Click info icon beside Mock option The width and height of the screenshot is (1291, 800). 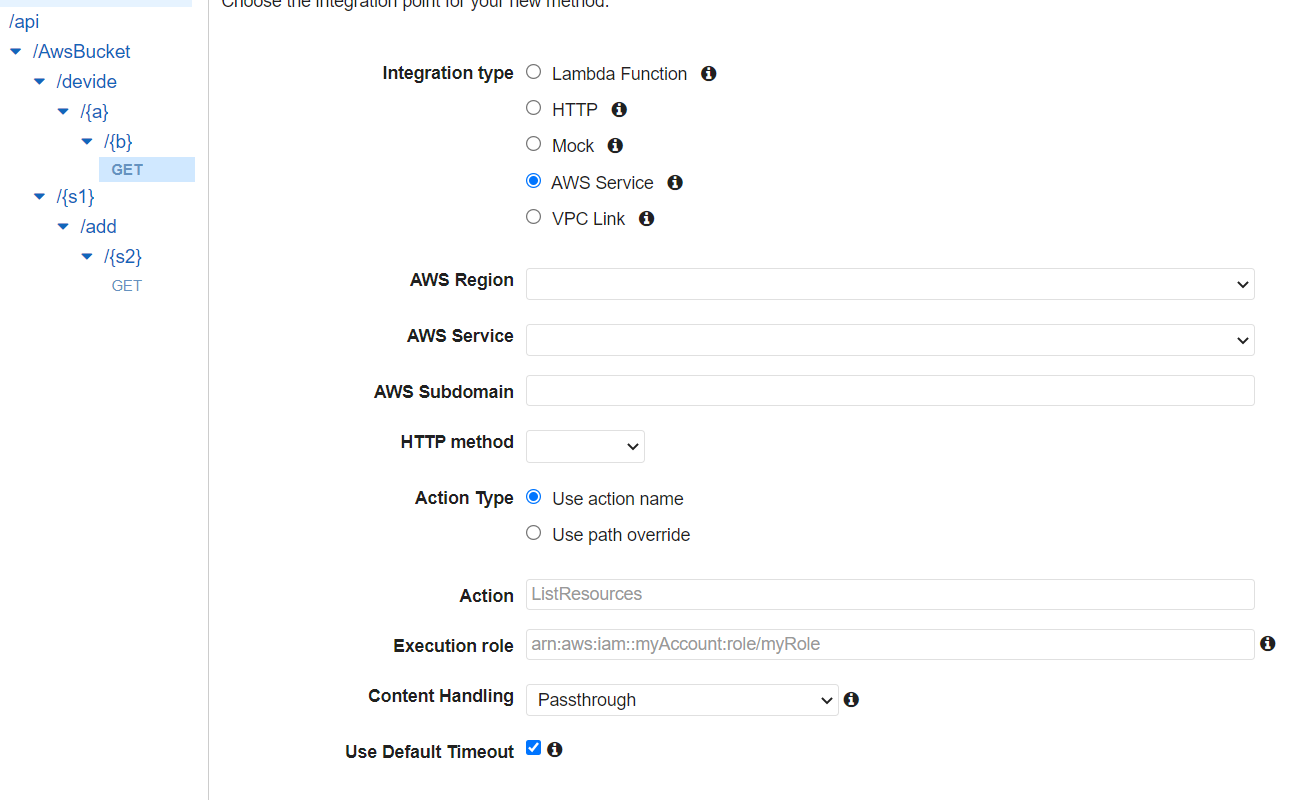tap(615, 146)
